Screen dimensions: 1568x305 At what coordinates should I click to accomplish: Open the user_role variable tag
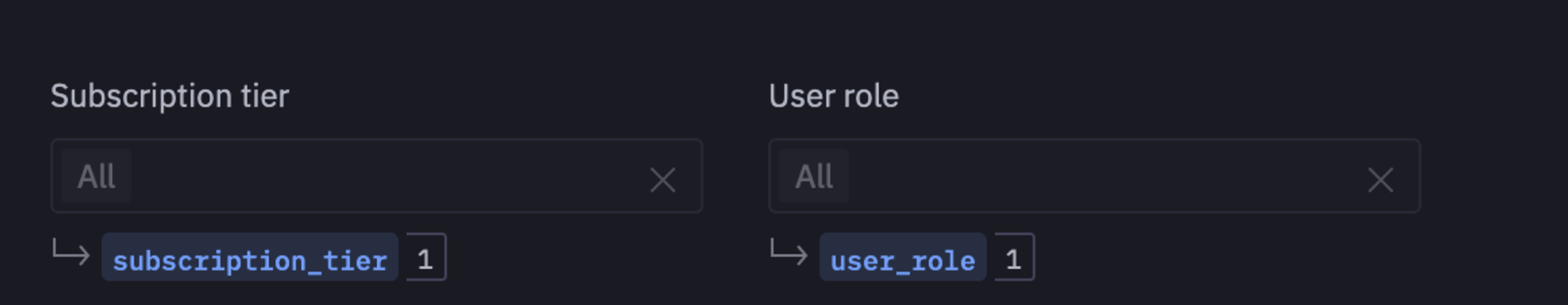pyautogui.click(x=902, y=257)
